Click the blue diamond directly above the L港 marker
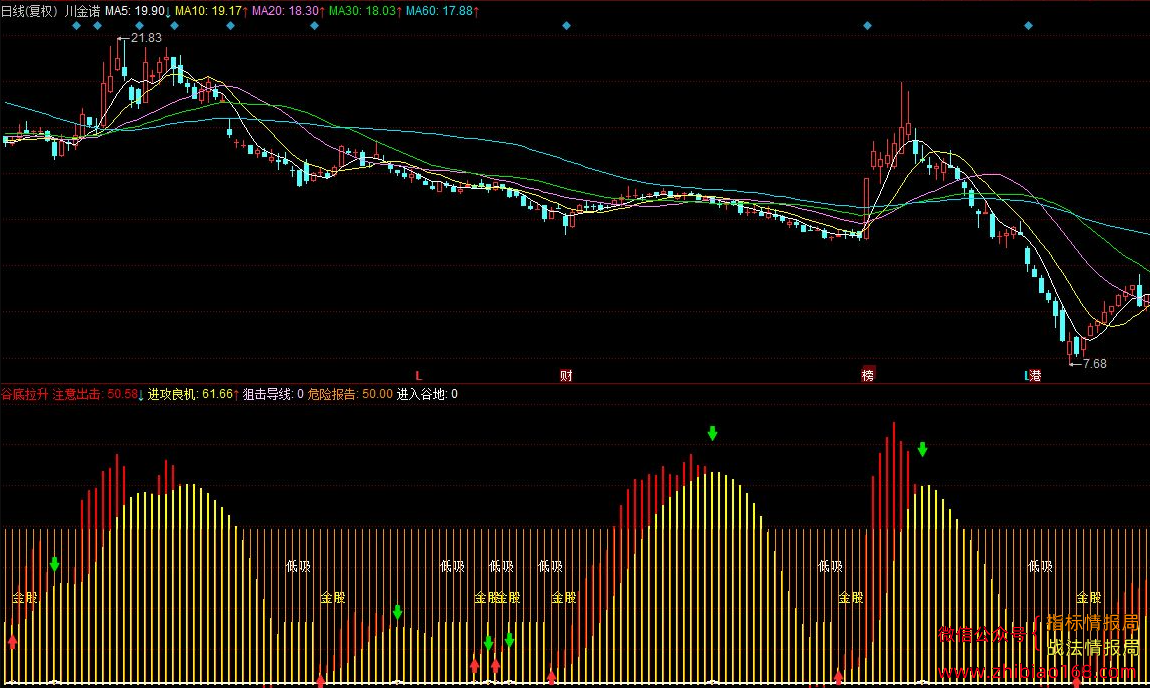This screenshot has width=1150, height=688. pos(1028,26)
